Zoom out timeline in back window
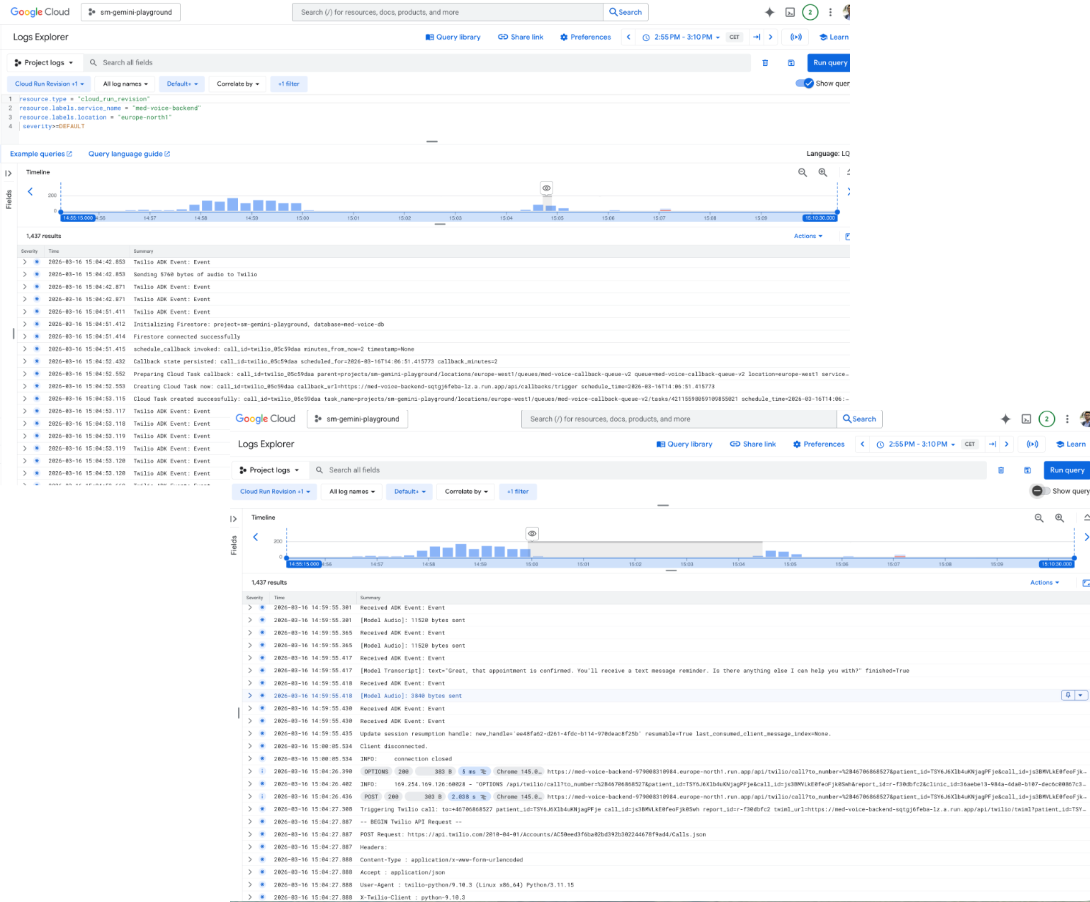Viewport: 1090px width, 902px height. [803, 172]
